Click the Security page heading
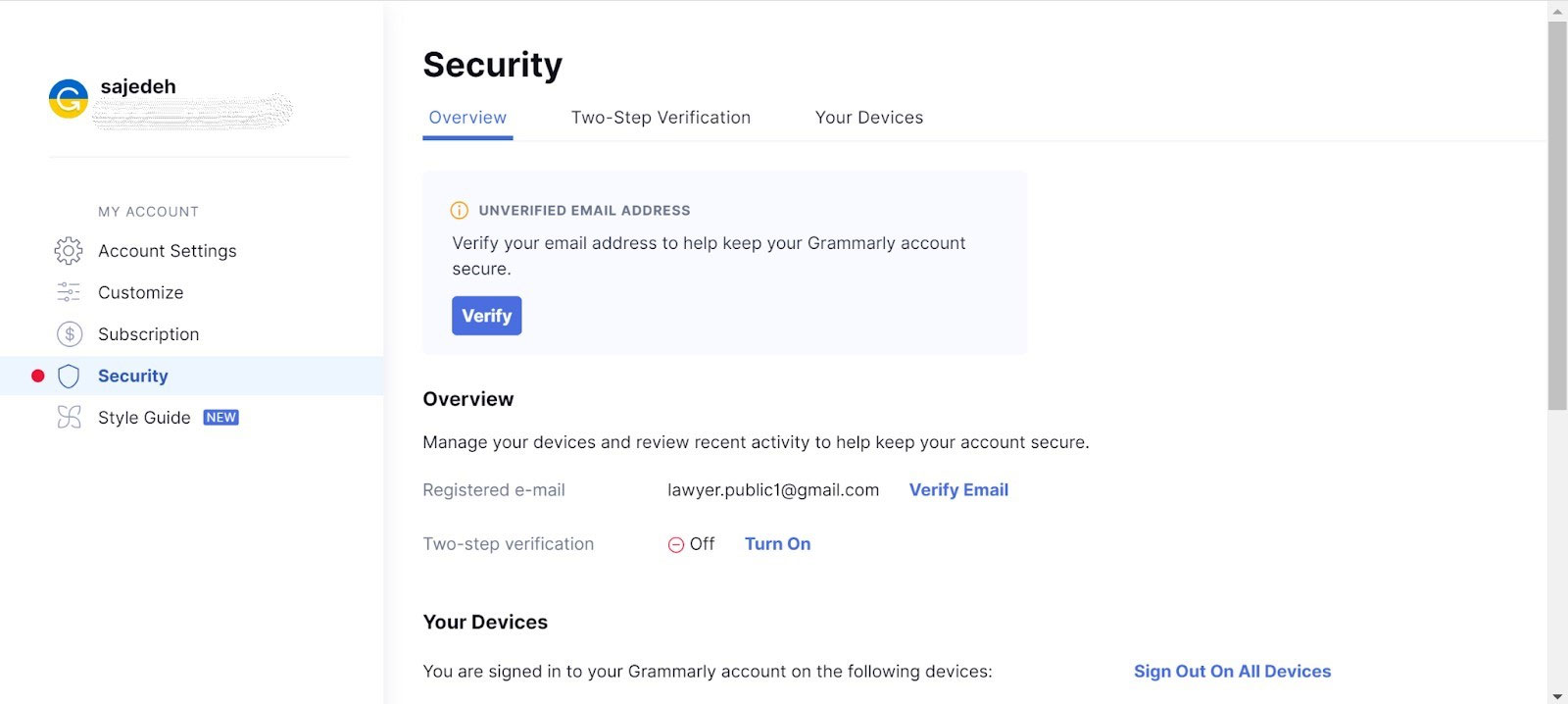The height and width of the screenshot is (704, 1568). [493, 65]
